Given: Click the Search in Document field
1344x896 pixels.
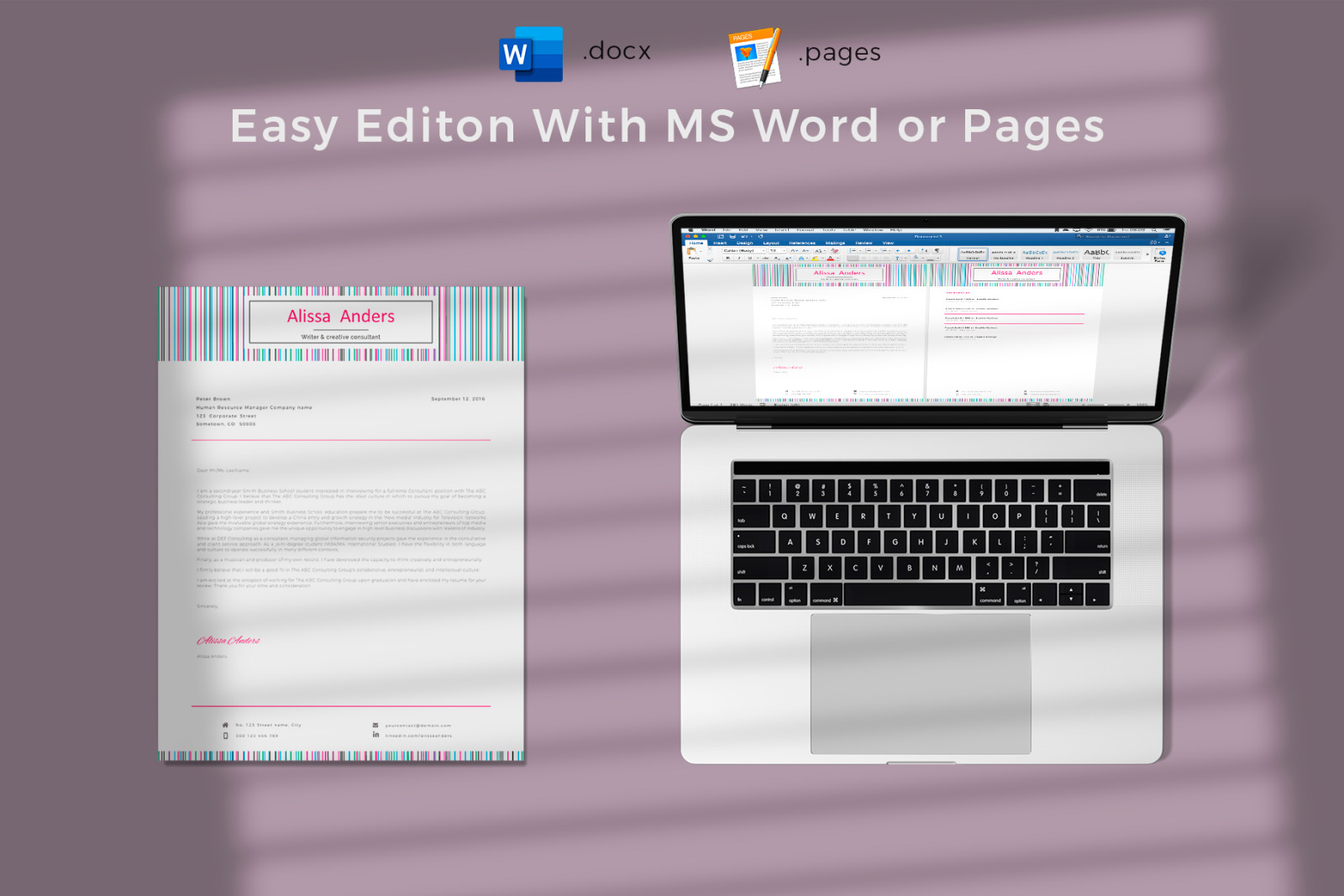Looking at the screenshot, I should (1117, 236).
